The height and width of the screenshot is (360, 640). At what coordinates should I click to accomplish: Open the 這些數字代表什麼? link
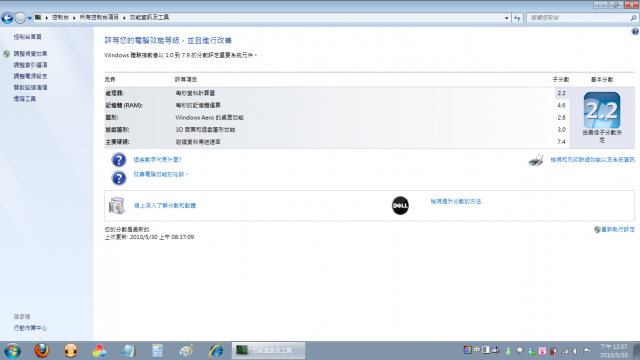pos(158,160)
